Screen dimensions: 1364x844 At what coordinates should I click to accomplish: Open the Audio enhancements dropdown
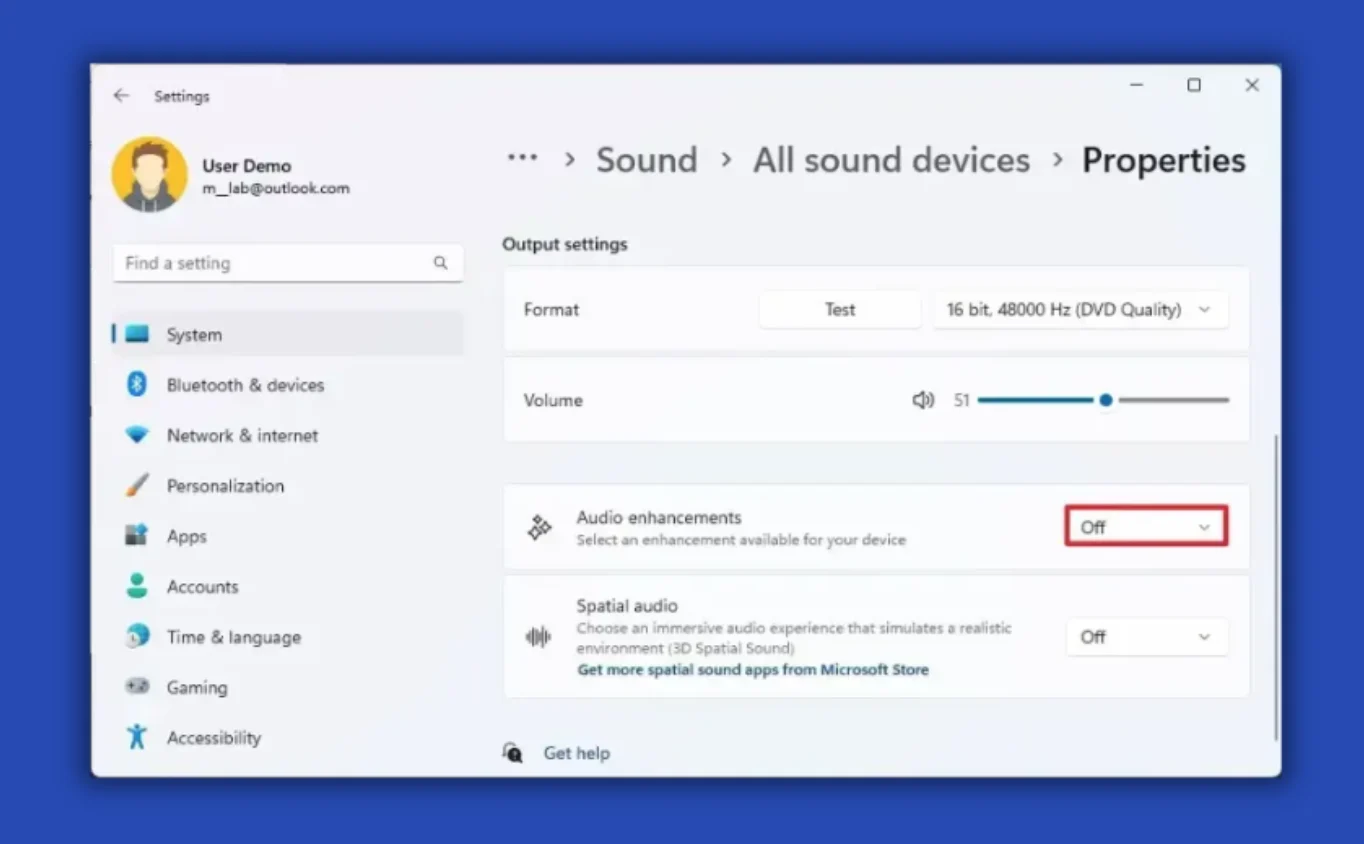pos(1145,526)
